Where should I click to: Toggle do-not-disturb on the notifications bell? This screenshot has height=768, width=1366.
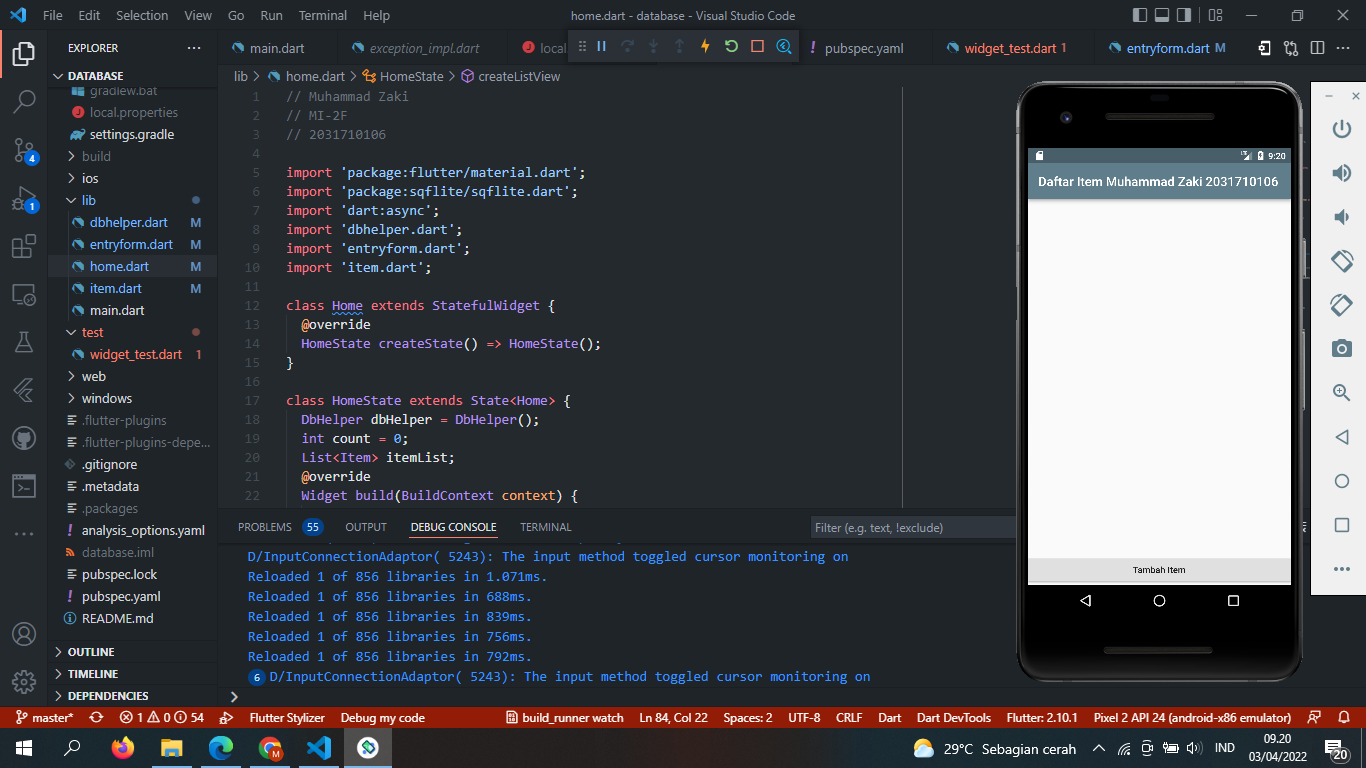point(1342,717)
